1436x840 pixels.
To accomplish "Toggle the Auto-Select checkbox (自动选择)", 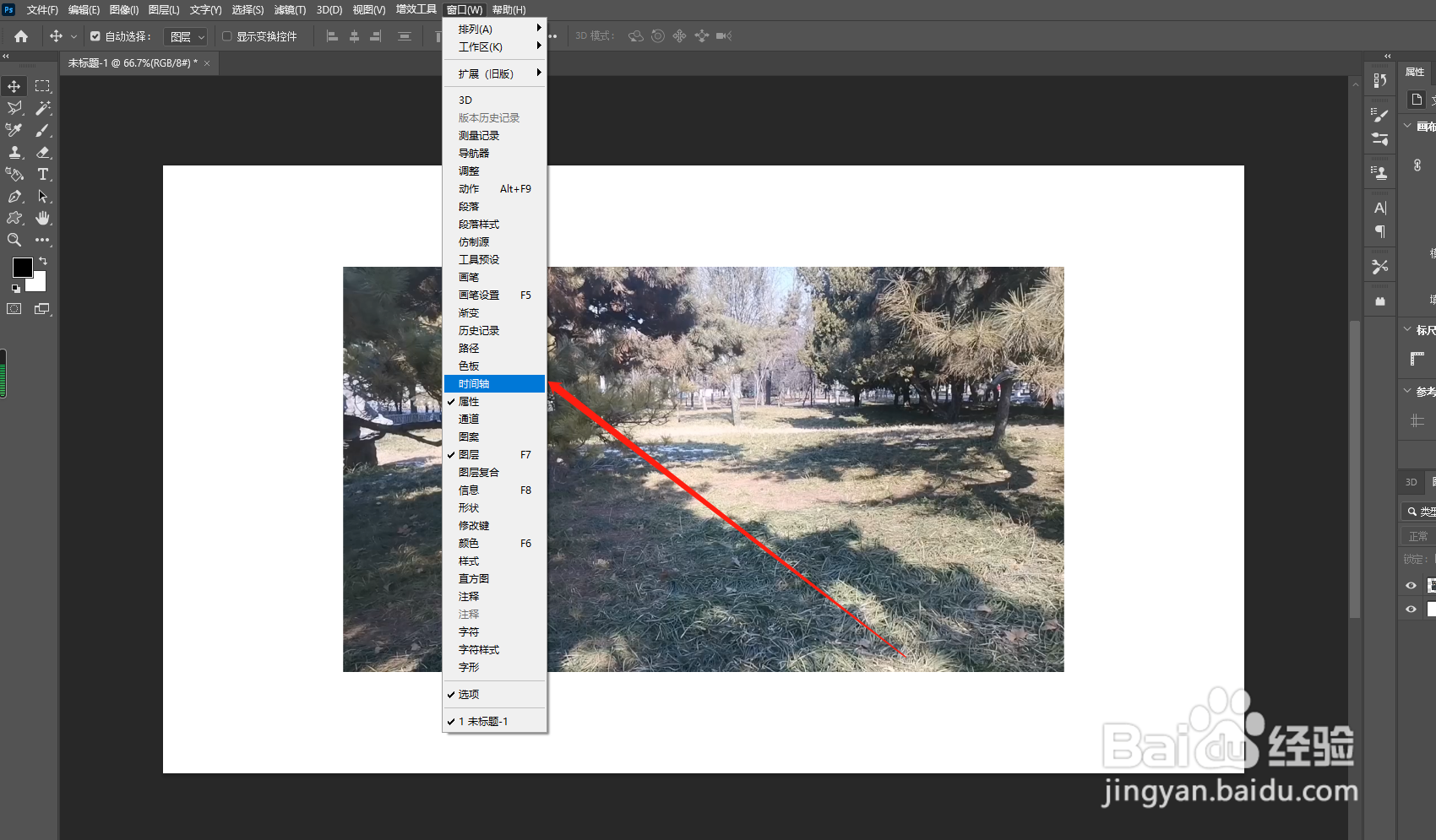I will (95, 36).
